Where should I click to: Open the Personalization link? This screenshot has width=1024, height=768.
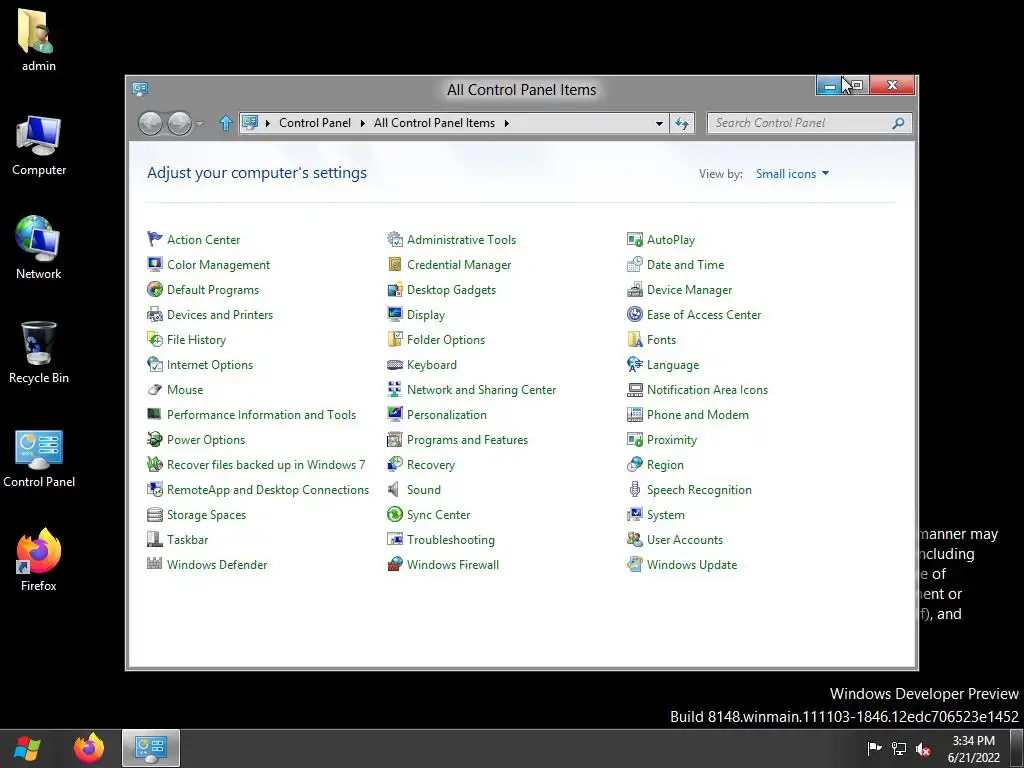click(447, 415)
